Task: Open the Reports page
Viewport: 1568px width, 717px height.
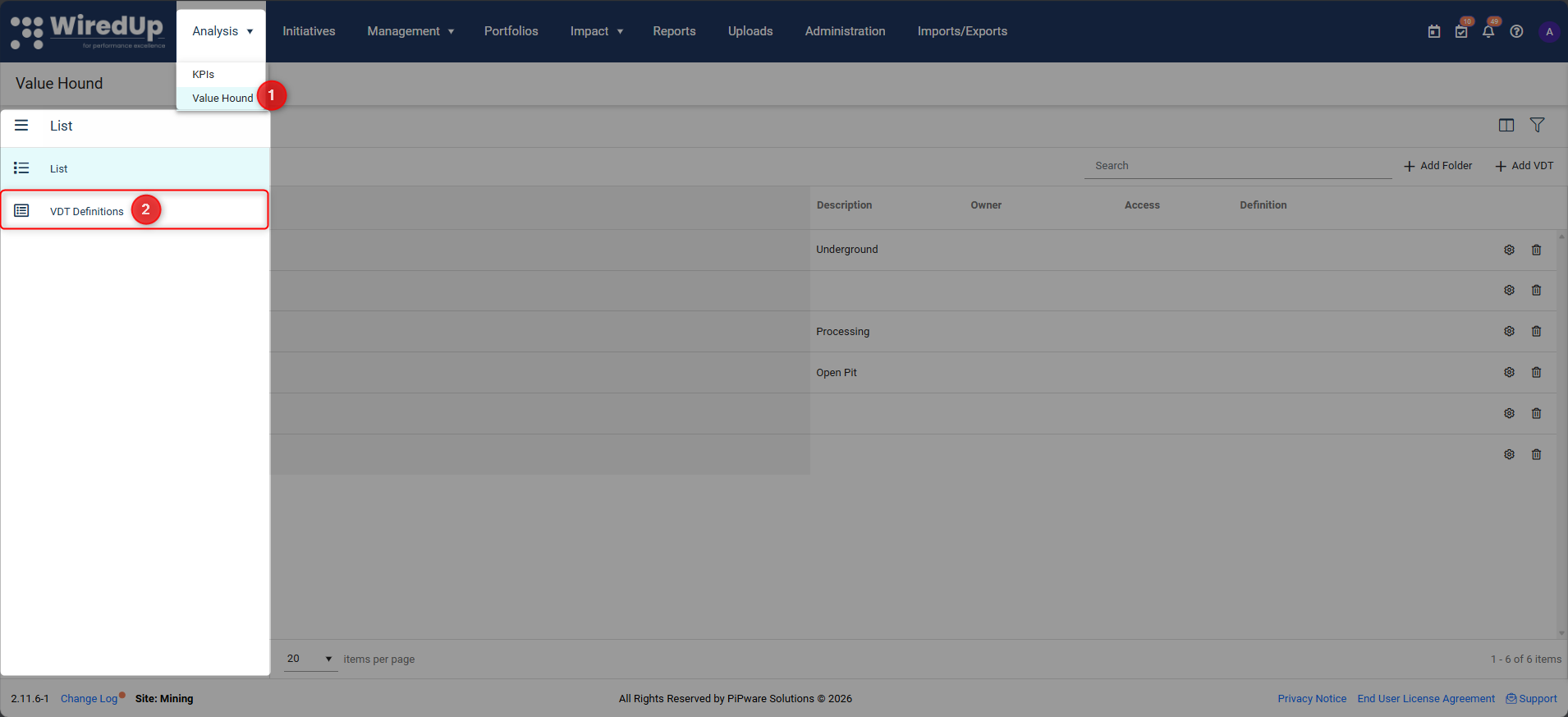Action: [674, 31]
